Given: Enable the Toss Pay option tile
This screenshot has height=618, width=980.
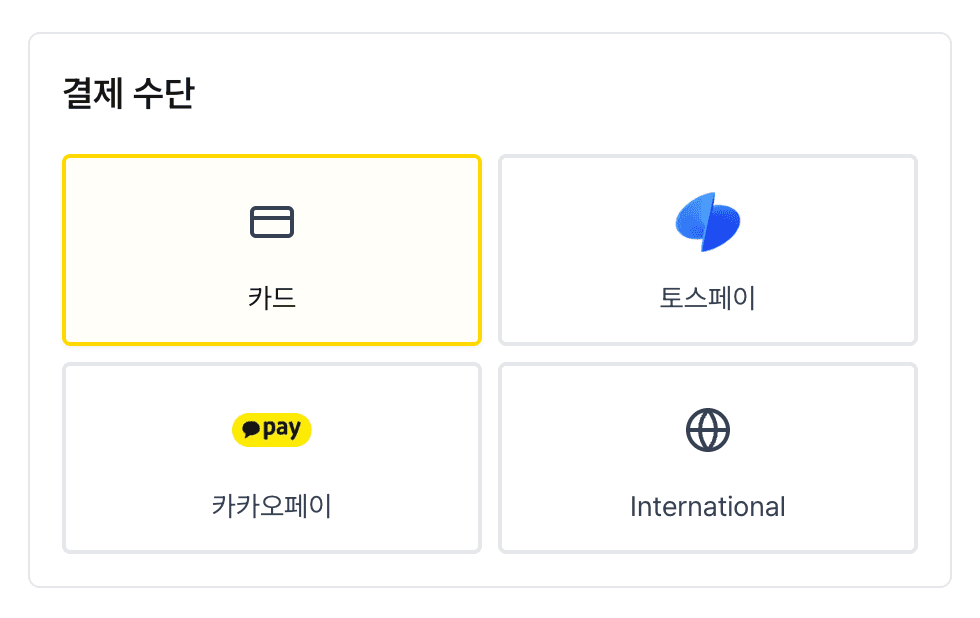Looking at the screenshot, I should pos(709,250).
